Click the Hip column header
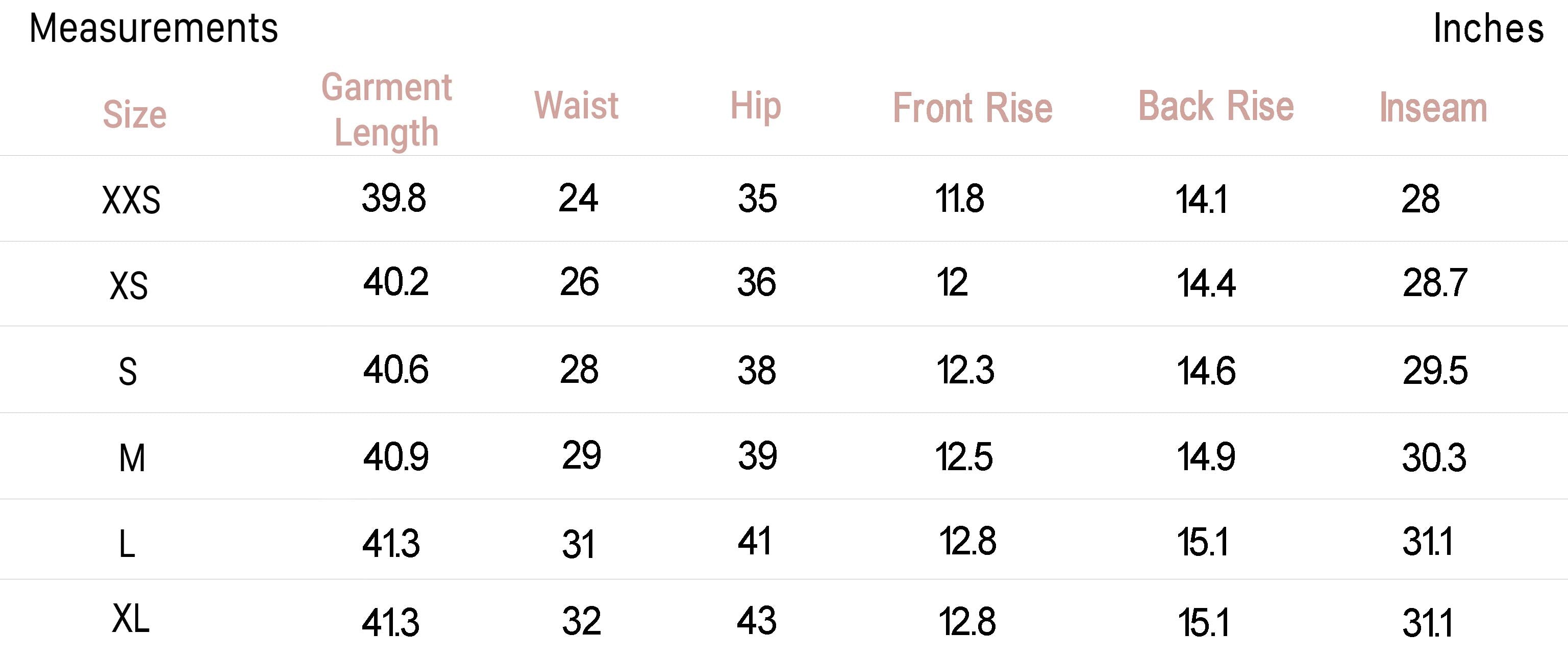 point(755,107)
